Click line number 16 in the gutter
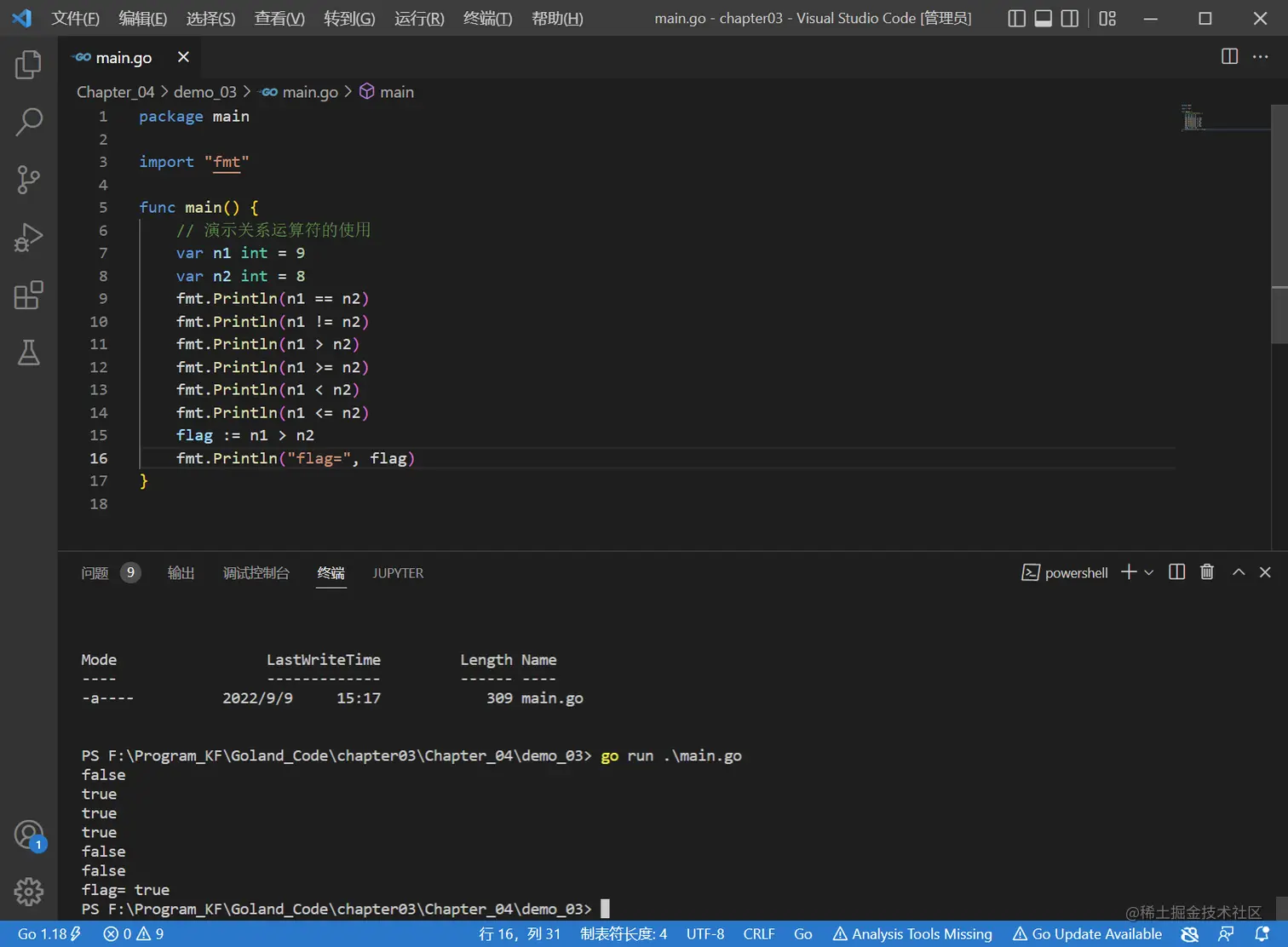The image size is (1288, 947). coord(99,458)
